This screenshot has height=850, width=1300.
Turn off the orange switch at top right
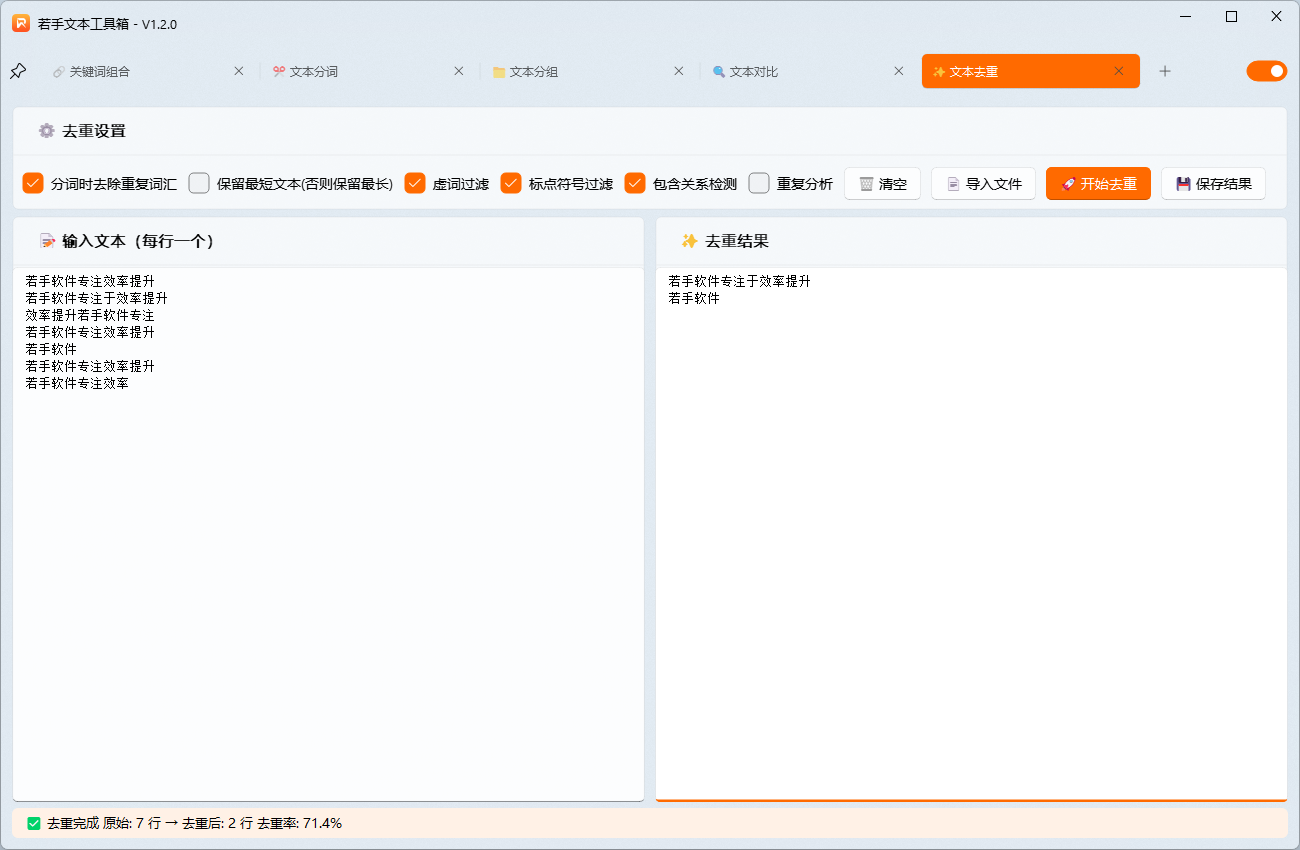tap(1267, 71)
